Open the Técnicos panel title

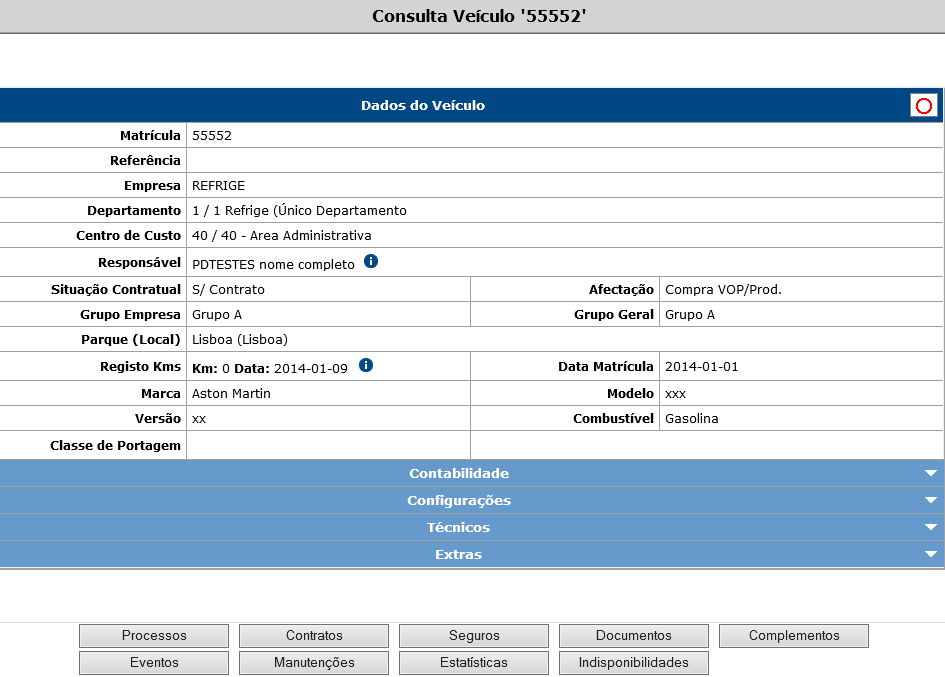[459, 527]
